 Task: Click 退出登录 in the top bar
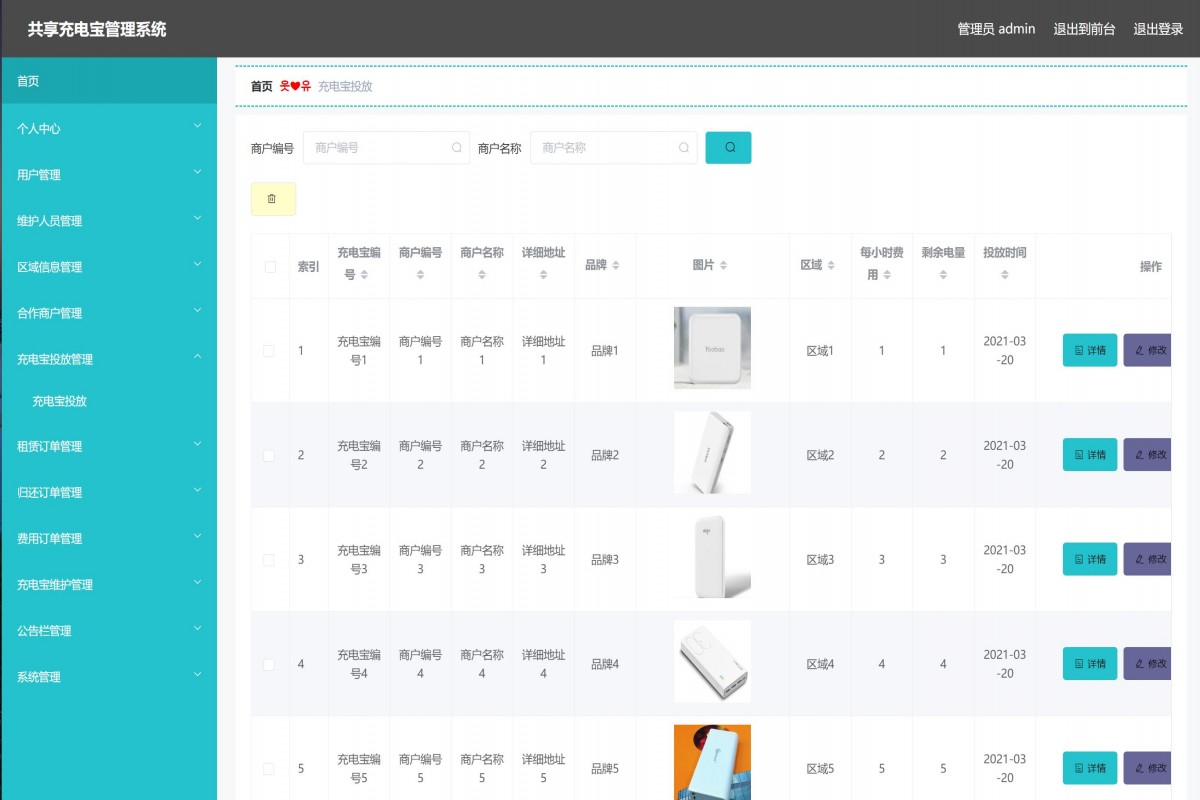pos(1159,29)
